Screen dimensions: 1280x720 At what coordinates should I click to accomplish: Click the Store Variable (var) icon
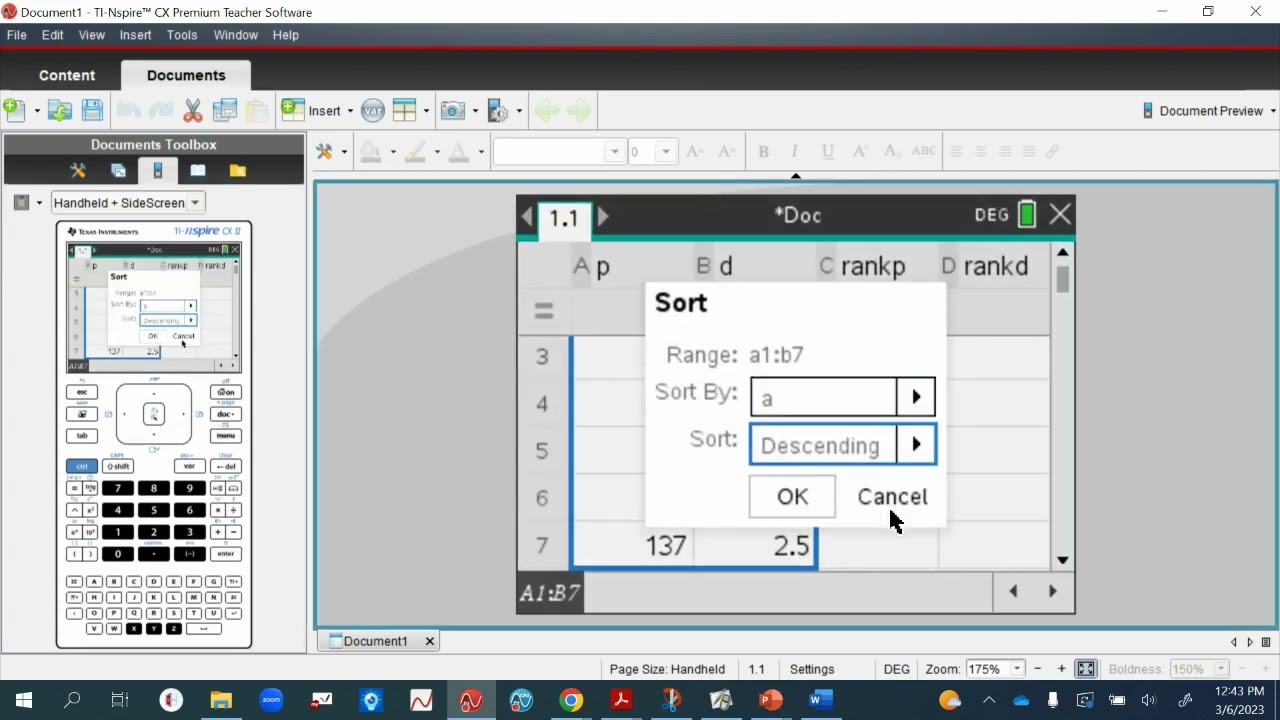tap(373, 111)
